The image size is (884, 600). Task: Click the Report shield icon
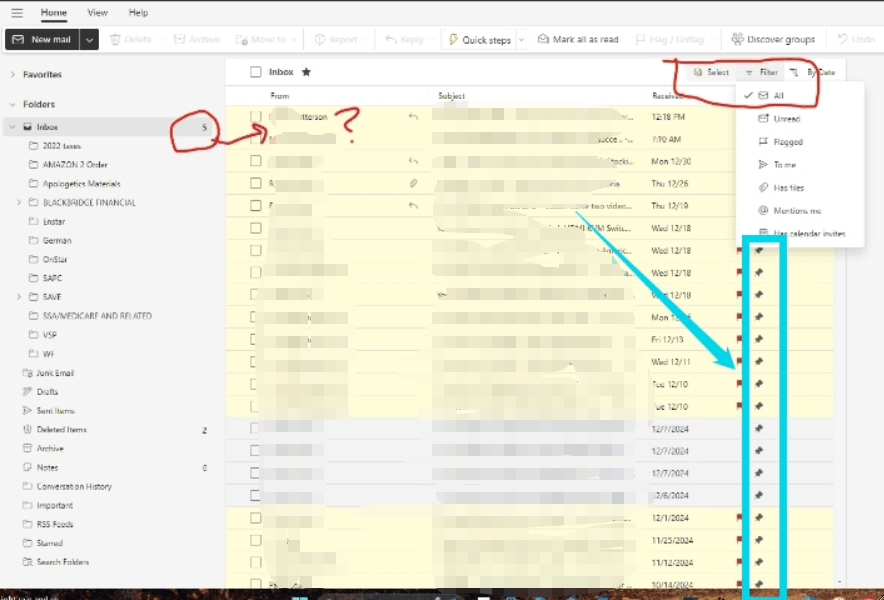point(320,39)
